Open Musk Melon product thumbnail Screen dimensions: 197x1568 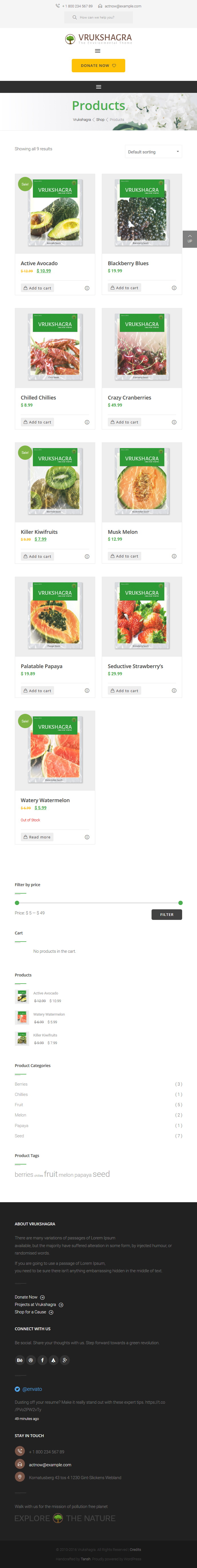pyautogui.click(x=142, y=482)
